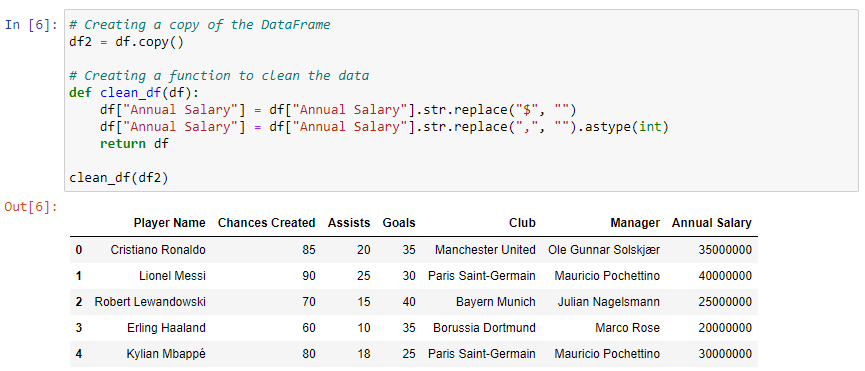The image size is (865, 371).
Task: Click the 'Marco Rose' manager cell
Action: pos(627,328)
